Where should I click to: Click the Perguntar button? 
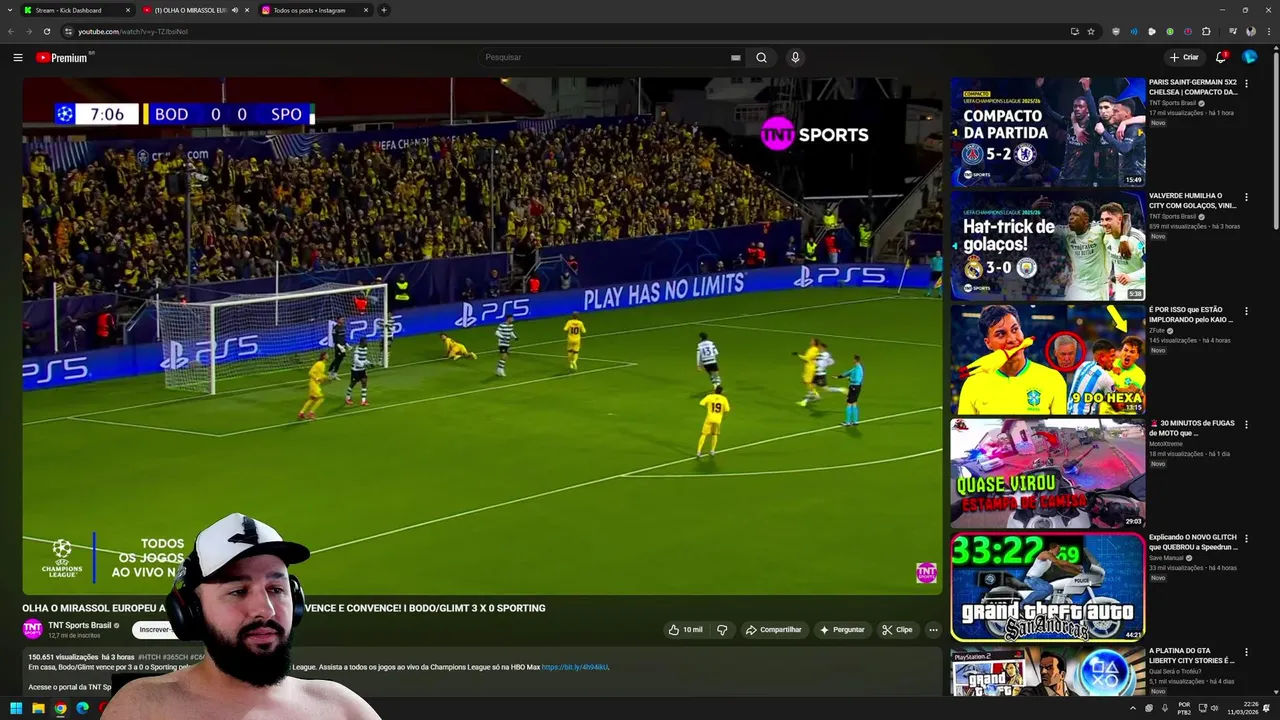click(x=842, y=630)
